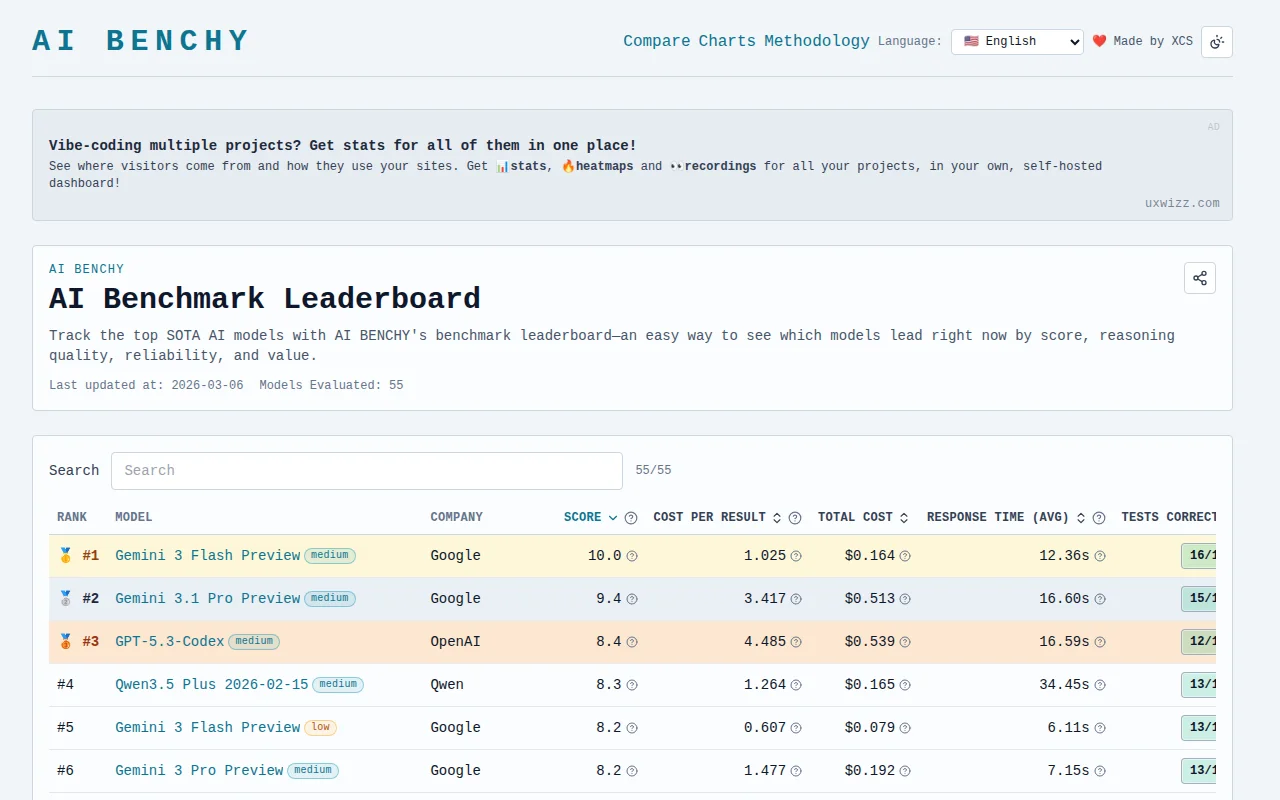
Task: Open the info icon next to $0.165
Action: pos(905,685)
